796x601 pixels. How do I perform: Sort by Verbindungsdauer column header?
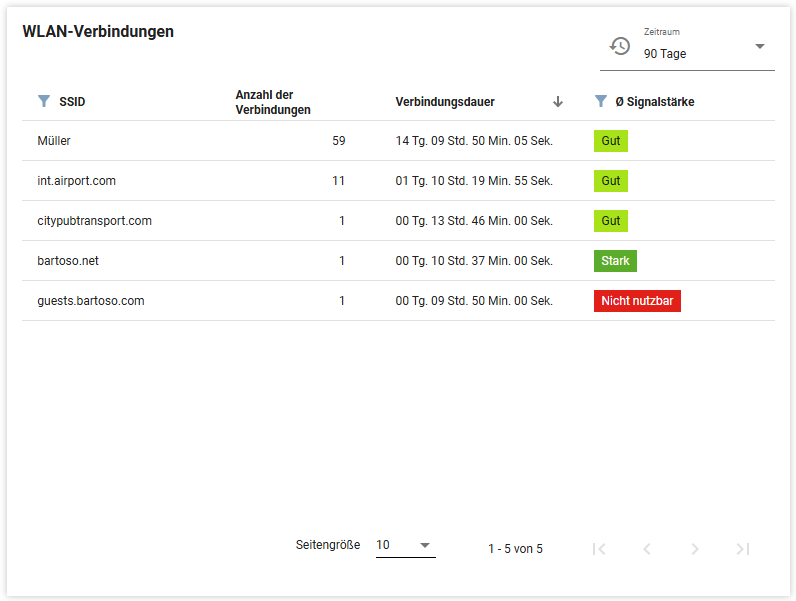click(445, 102)
